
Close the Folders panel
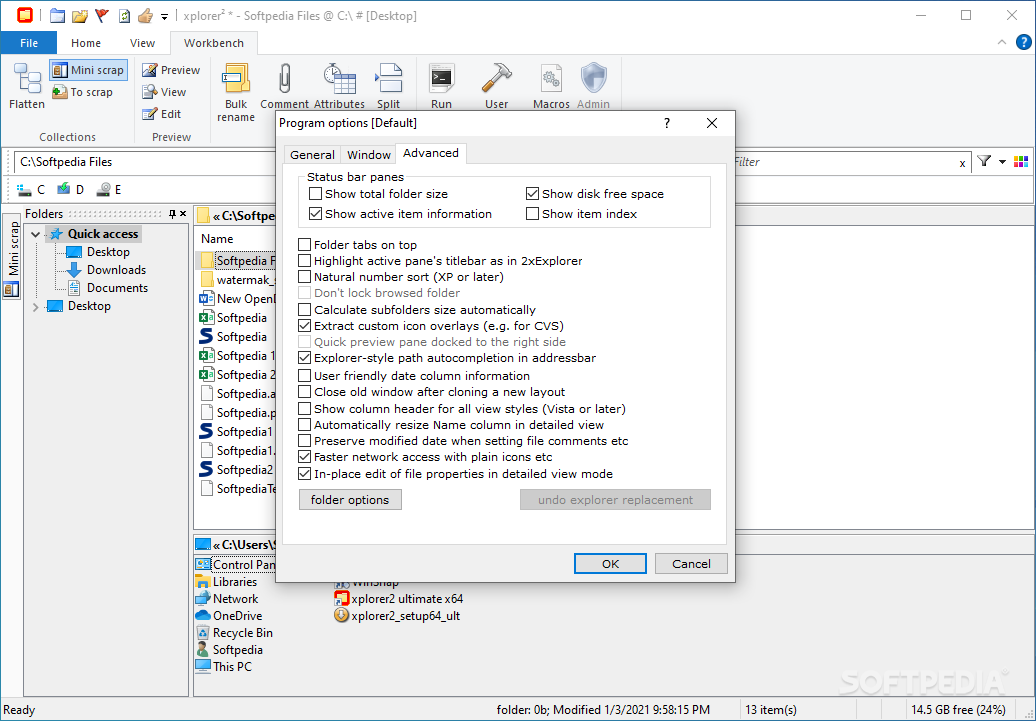[183, 213]
